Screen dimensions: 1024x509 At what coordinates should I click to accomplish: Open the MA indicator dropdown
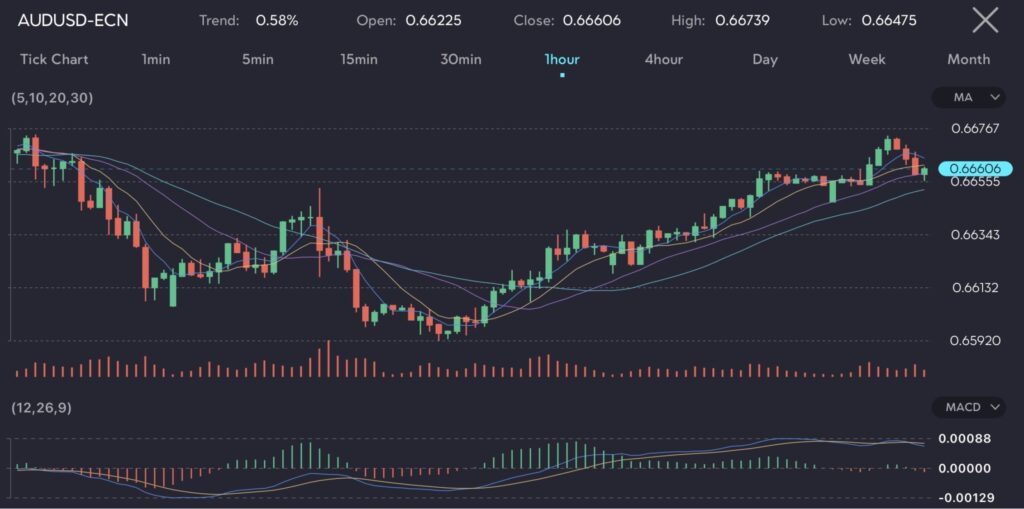(x=968, y=97)
